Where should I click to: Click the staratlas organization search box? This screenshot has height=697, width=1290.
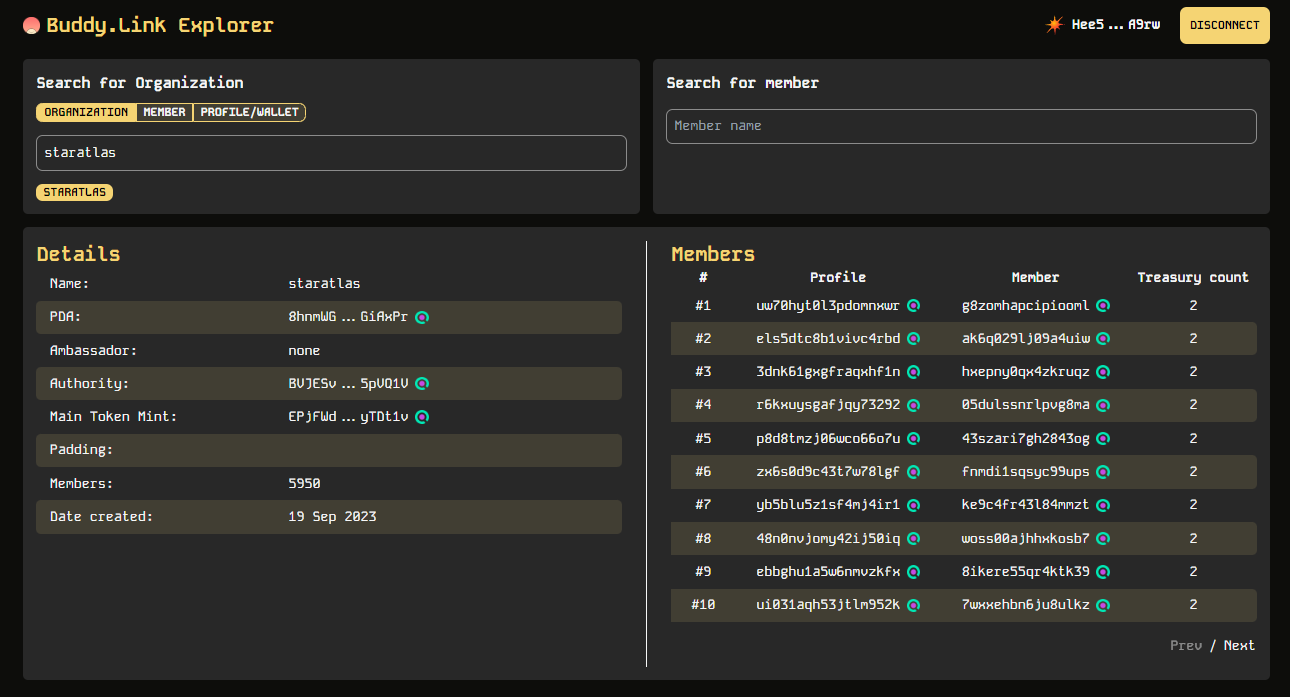(331, 153)
